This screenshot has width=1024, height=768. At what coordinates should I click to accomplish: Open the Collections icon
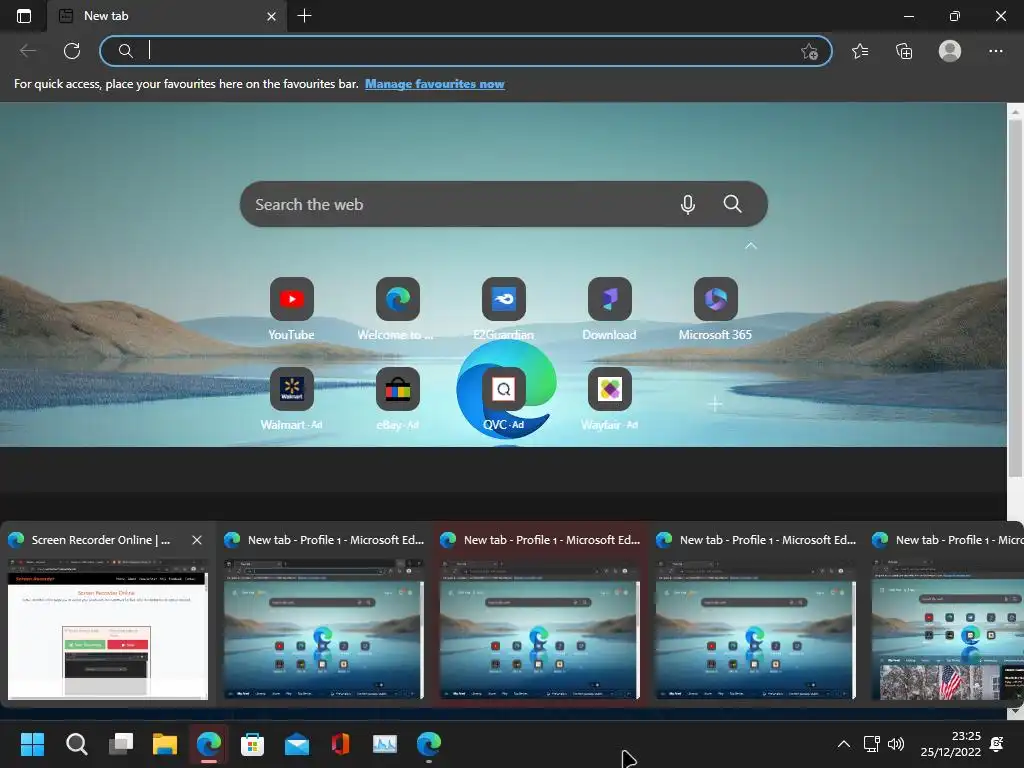click(904, 51)
